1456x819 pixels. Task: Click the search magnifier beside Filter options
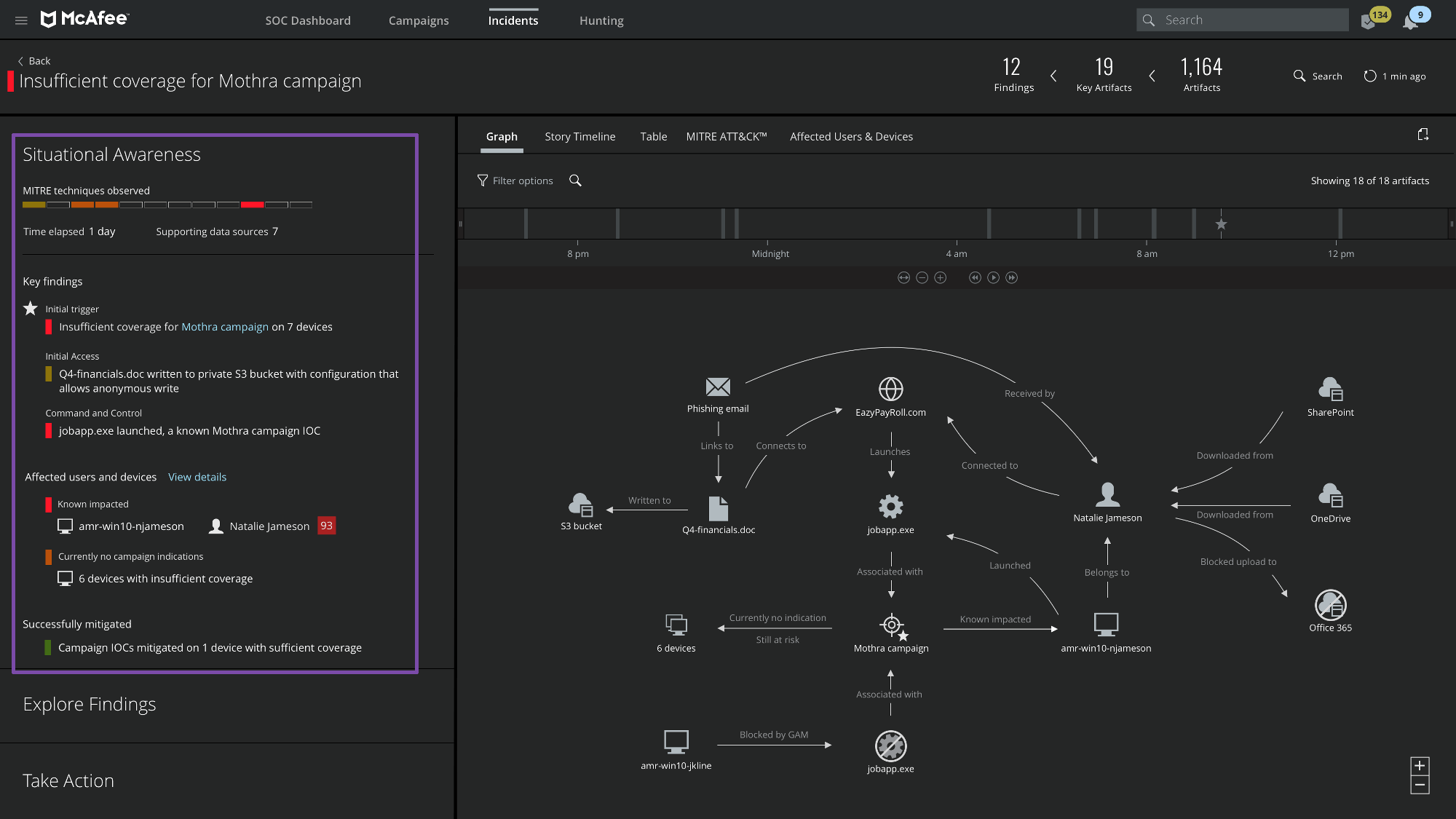point(575,181)
